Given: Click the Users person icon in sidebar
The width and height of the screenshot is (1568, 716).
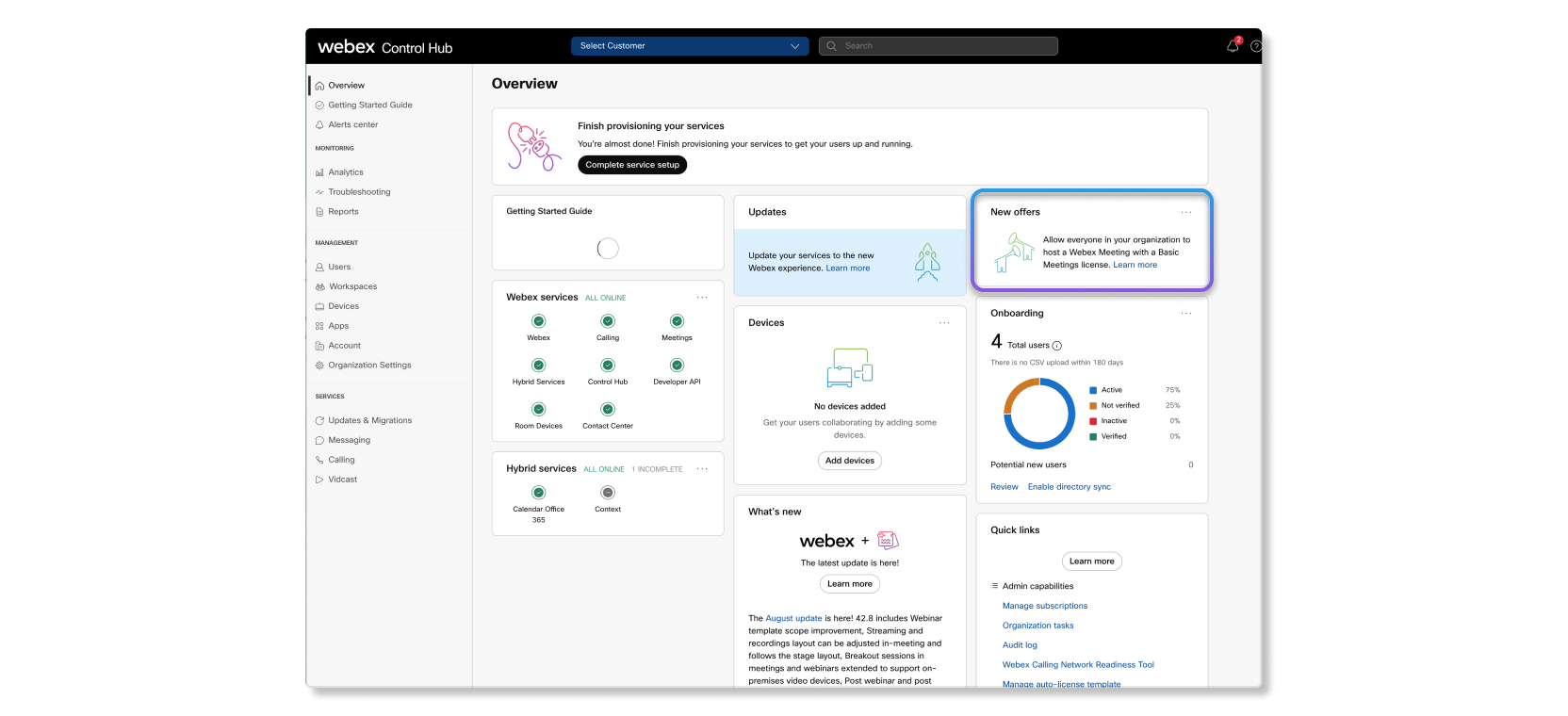Looking at the screenshot, I should coord(319,268).
